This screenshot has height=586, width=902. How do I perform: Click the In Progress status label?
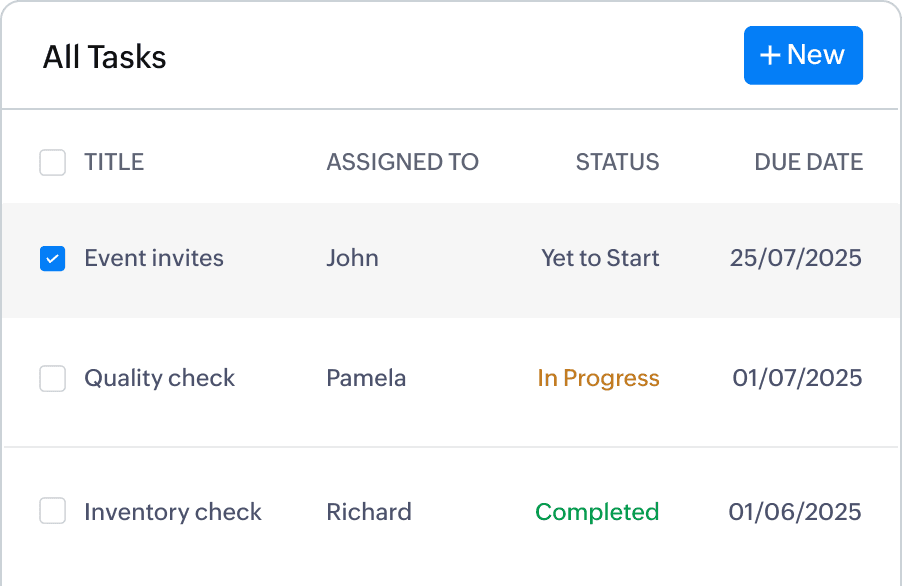coord(598,379)
